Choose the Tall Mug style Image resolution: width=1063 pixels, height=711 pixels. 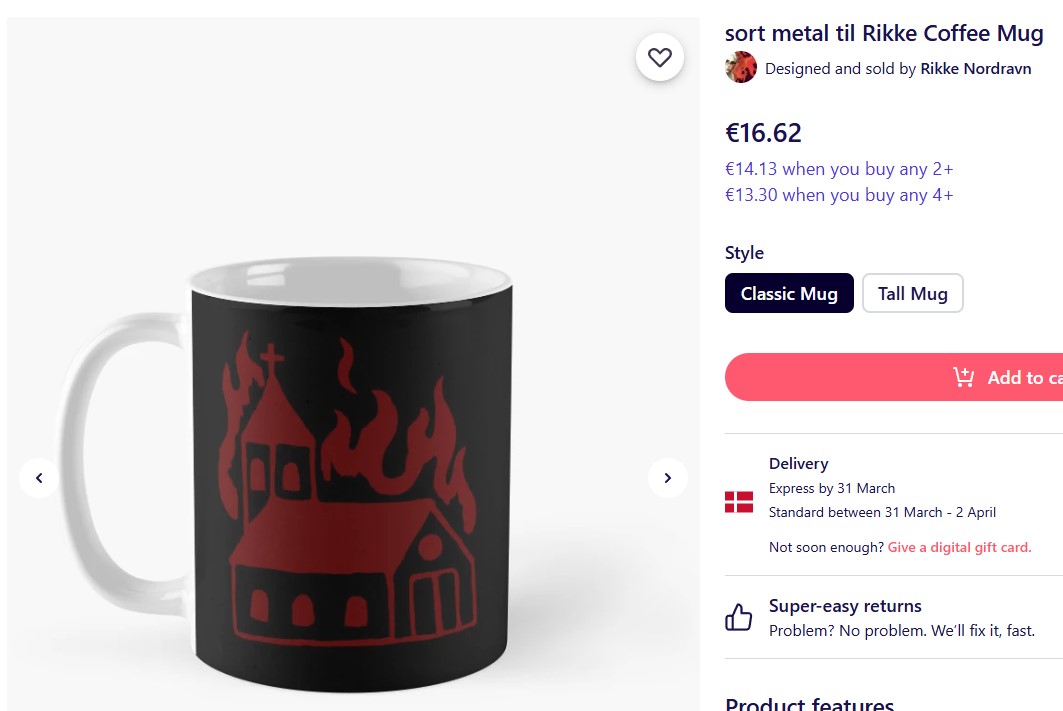pyautogui.click(x=912, y=293)
